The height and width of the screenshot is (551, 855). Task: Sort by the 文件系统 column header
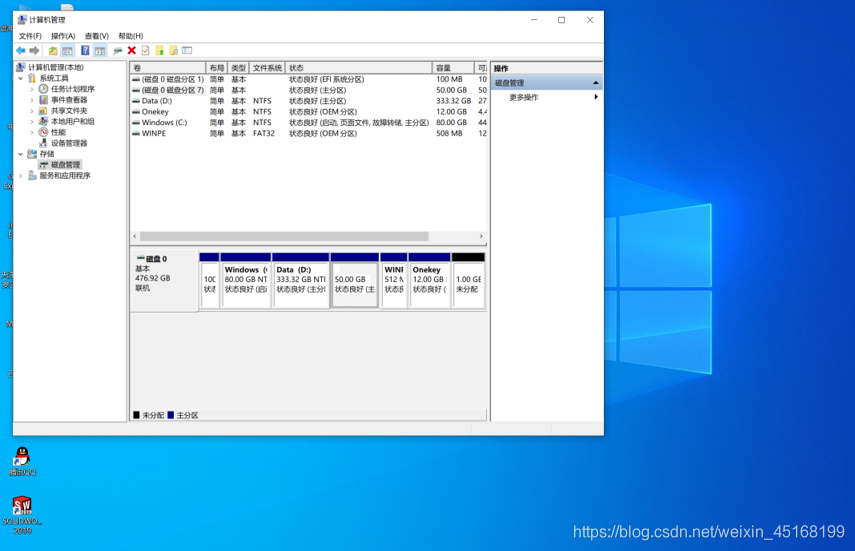[267, 68]
